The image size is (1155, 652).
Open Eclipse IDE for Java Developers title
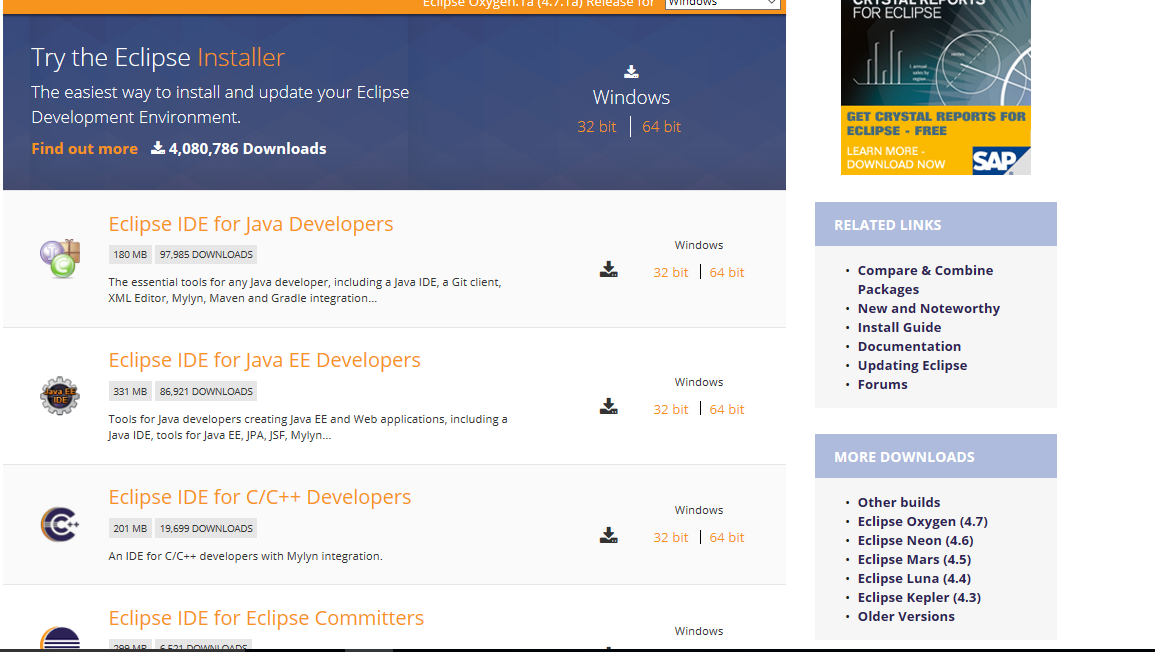coord(250,224)
